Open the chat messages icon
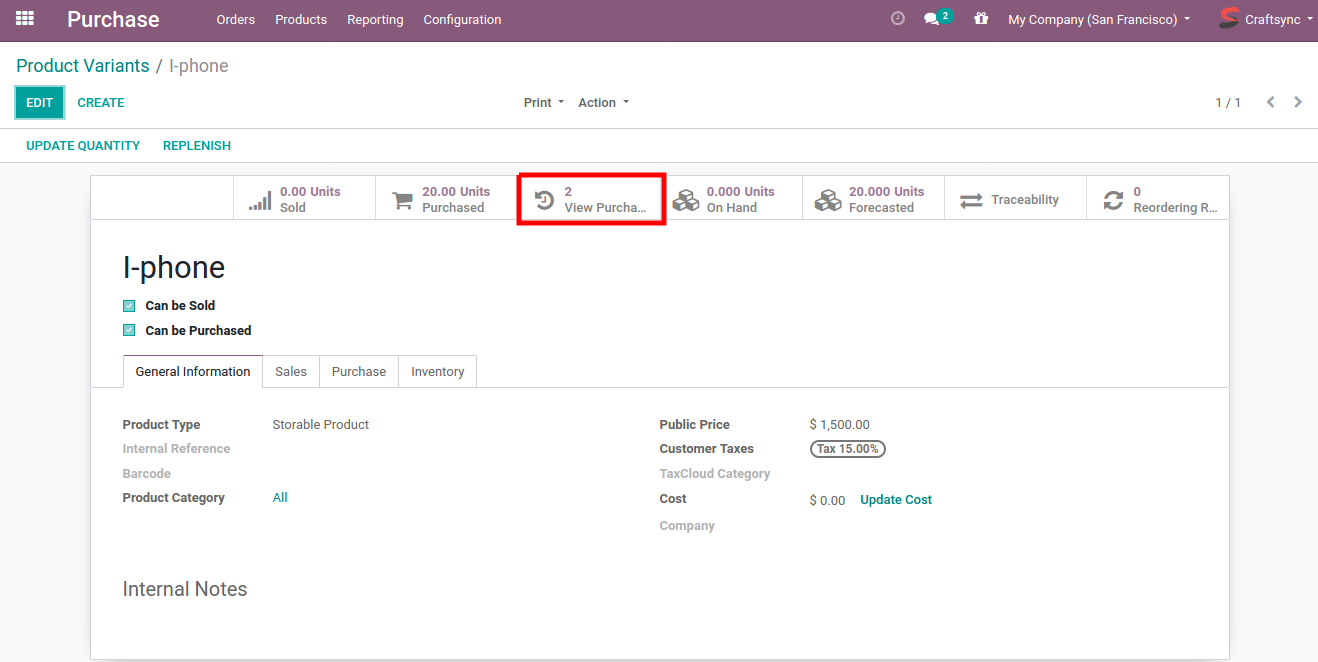The width and height of the screenshot is (1318, 662). coord(933,19)
